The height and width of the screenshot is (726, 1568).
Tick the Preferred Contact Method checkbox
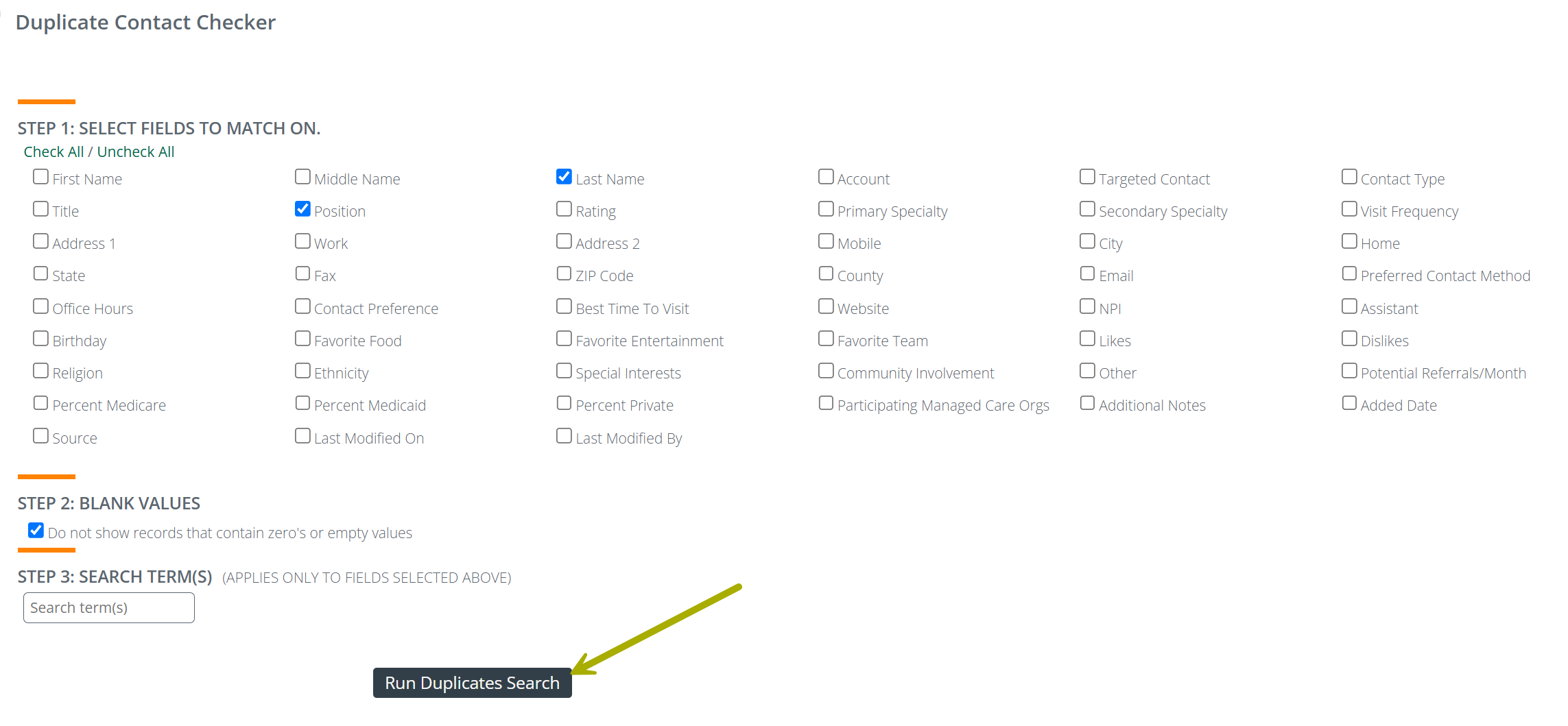[x=1349, y=274]
